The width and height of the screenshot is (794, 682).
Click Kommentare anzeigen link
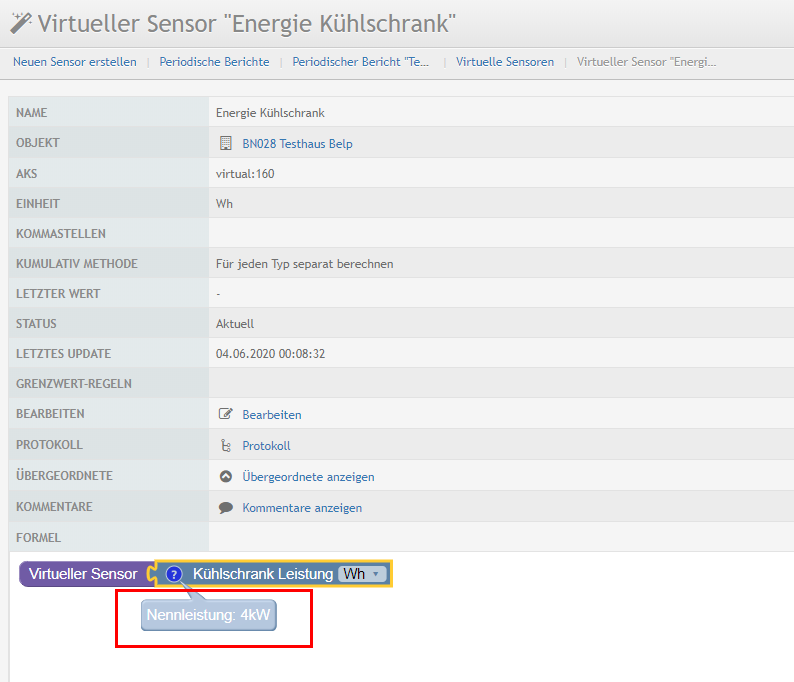click(x=302, y=507)
